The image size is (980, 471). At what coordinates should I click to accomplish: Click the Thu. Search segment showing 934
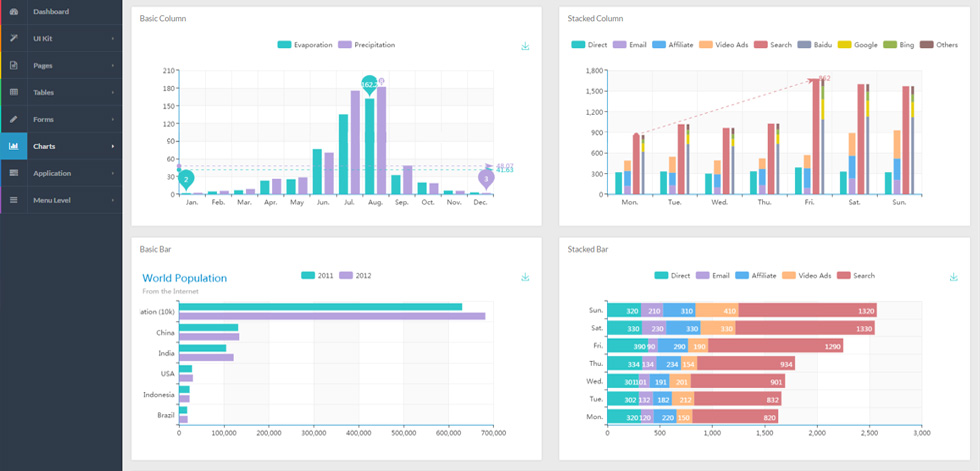pyautogui.click(x=746, y=364)
